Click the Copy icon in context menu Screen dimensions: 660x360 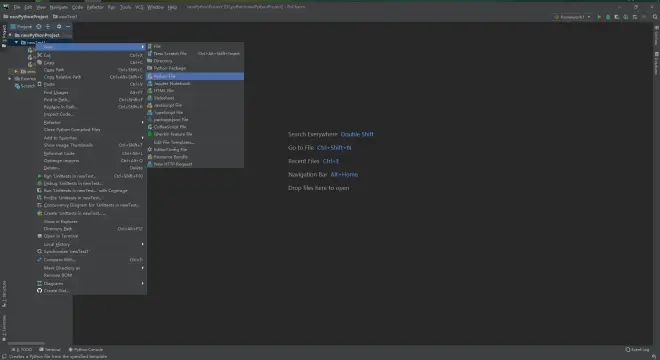pyautogui.click(x=40, y=62)
